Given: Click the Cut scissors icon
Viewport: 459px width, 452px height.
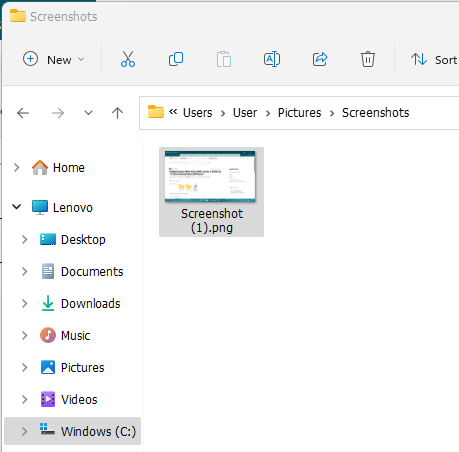Looking at the screenshot, I should pyautogui.click(x=128, y=59).
